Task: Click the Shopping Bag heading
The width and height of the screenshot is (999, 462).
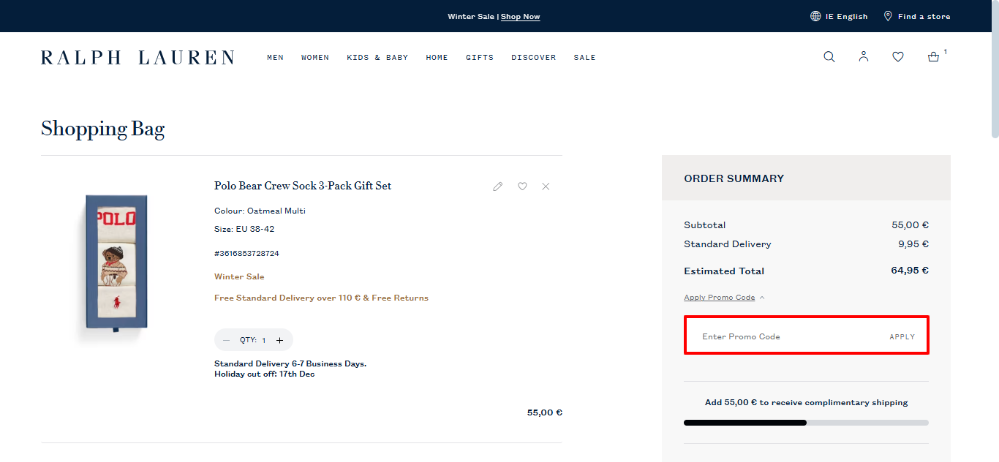Action: tap(103, 129)
